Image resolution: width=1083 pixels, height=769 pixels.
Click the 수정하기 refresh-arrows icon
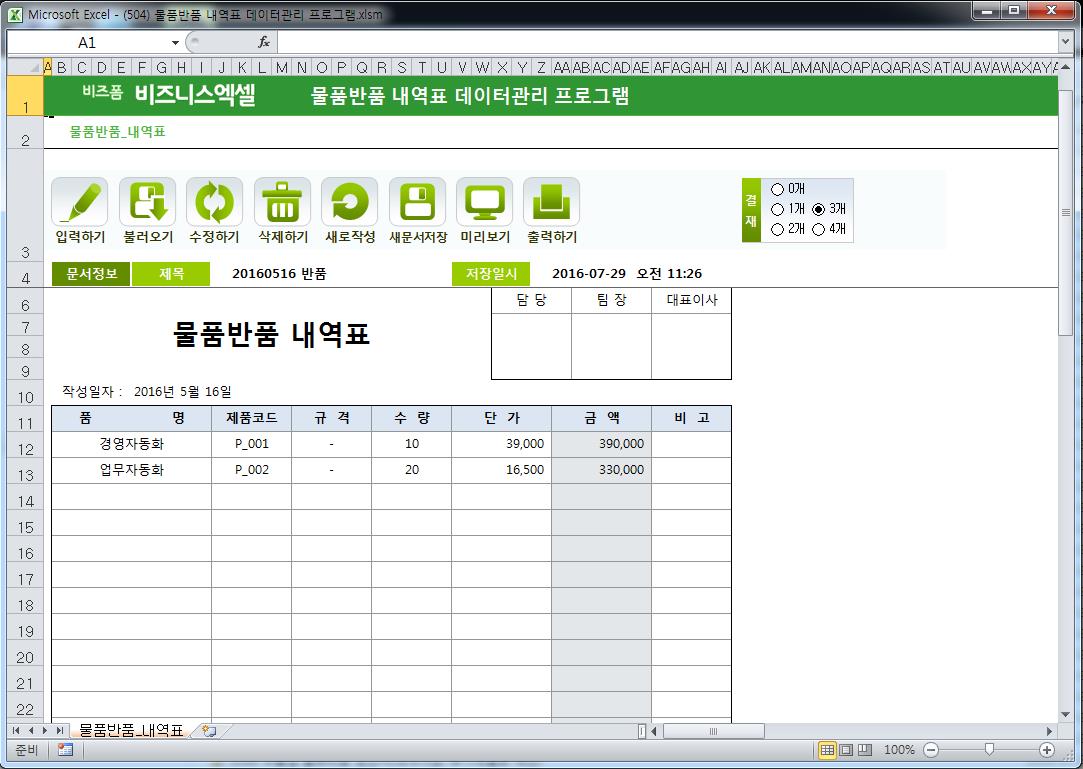tap(215, 202)
